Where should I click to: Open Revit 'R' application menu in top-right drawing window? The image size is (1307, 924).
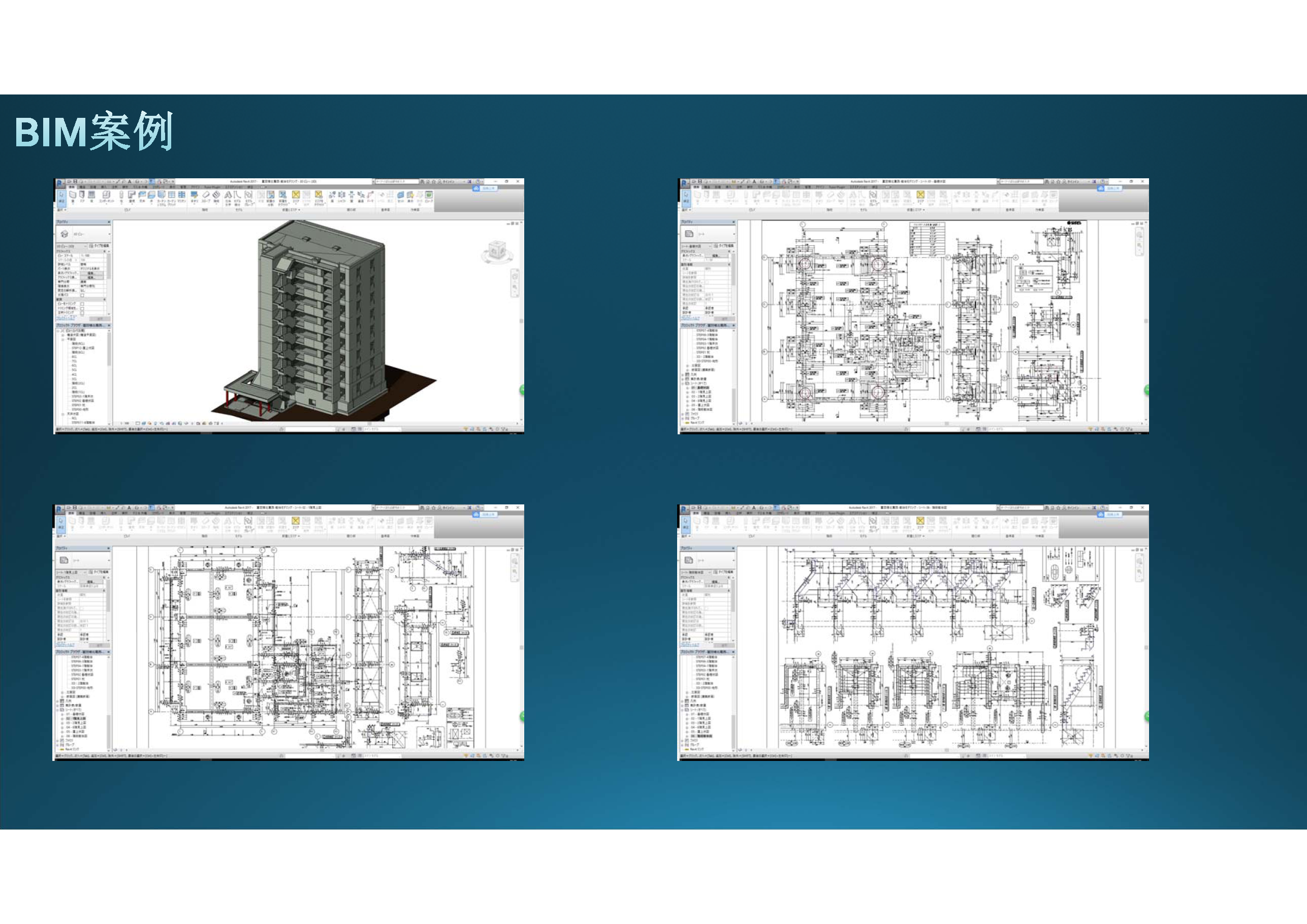click(x=685, y=183)
